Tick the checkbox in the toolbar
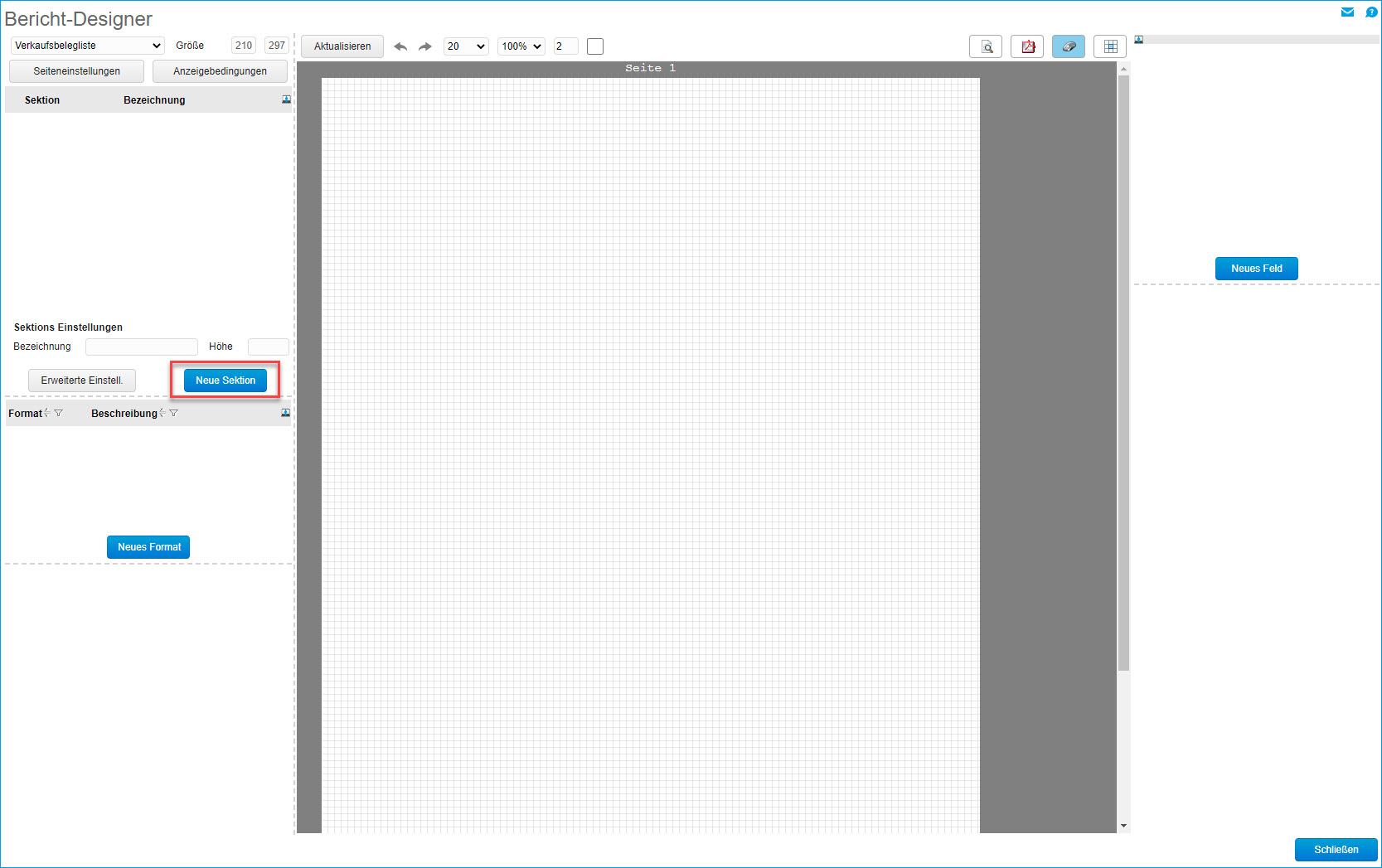Image resolution: width=1382 pixels, height=868 pixels. point(595,46)
